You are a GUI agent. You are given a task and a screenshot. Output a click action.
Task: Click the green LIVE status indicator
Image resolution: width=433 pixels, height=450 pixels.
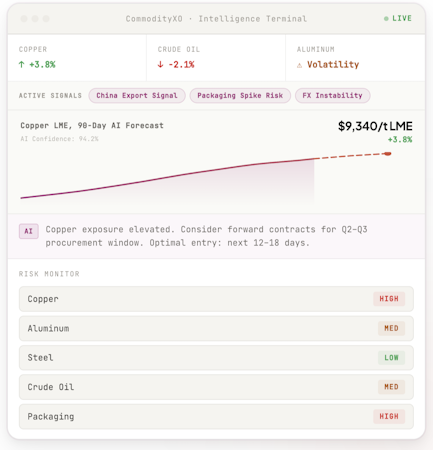click(x=398, y=18)
